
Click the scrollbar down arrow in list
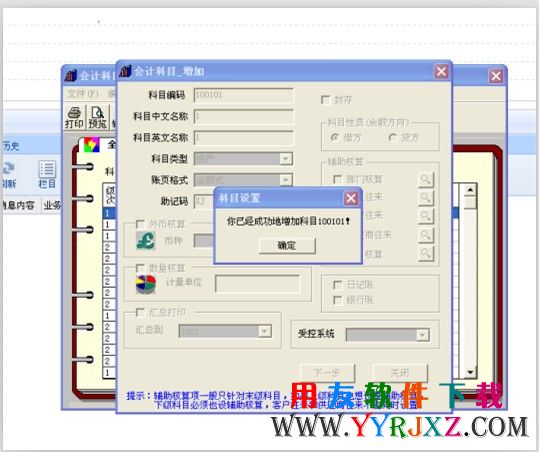470,372
